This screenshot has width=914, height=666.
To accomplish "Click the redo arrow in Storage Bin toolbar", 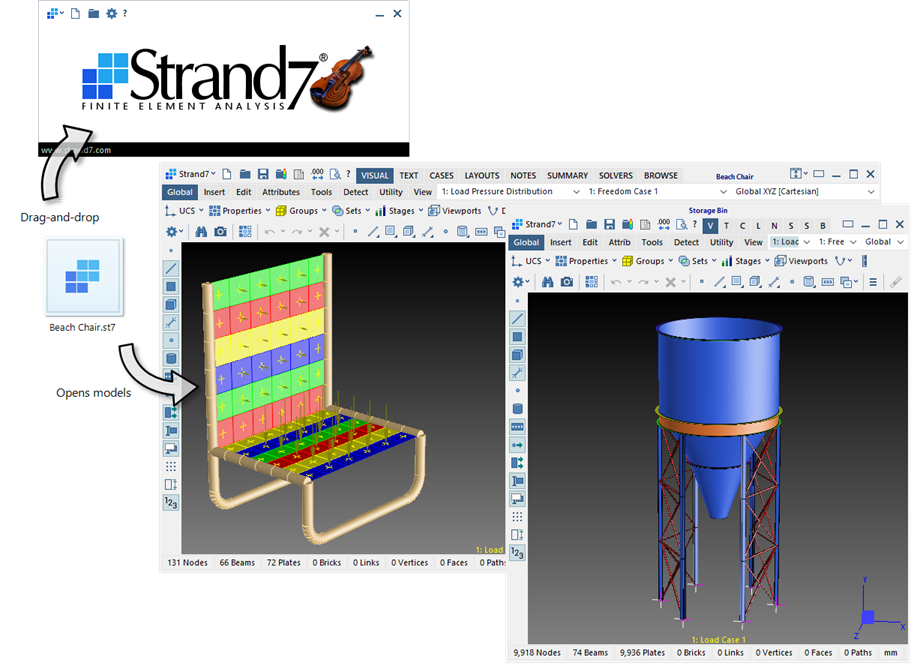I will [x=644, y=282].
